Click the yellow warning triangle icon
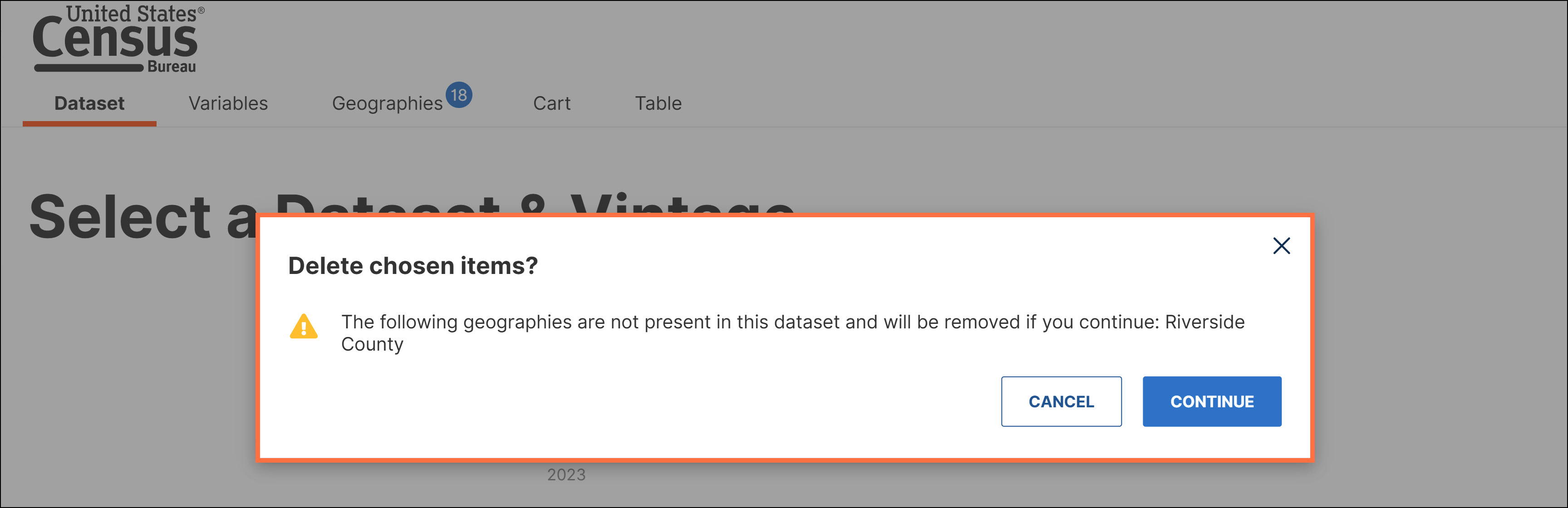 (303, 327)
